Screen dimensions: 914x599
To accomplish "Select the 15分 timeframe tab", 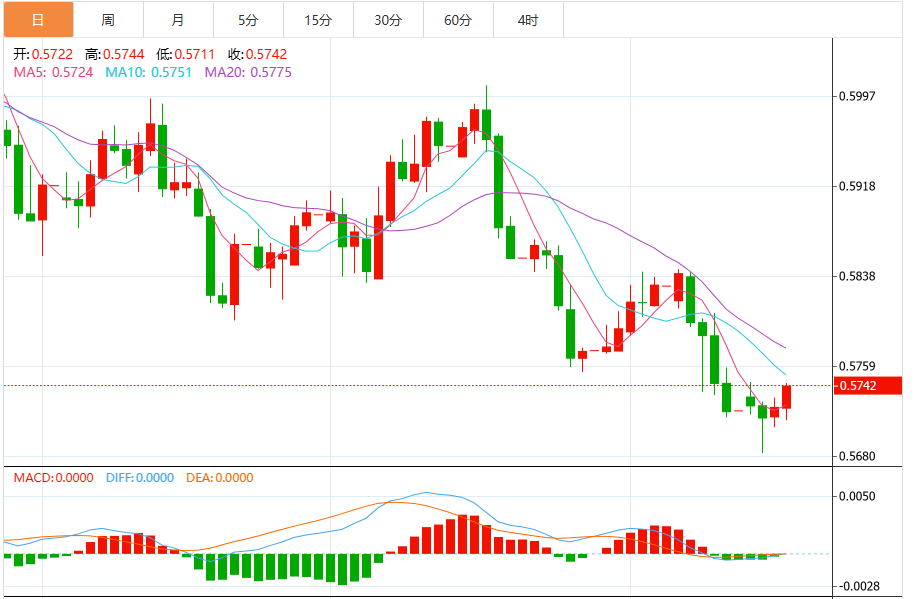I will point(318,20).
